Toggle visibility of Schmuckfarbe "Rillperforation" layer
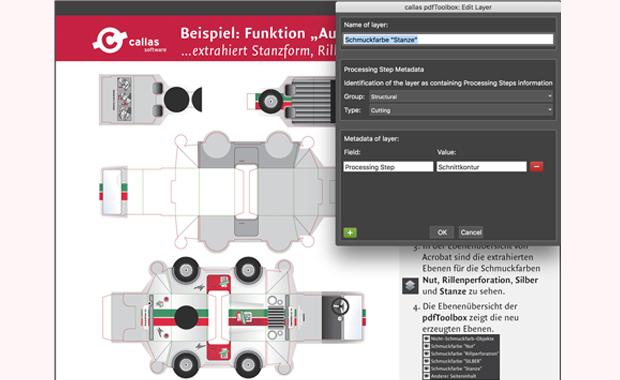This screenshot has height=380, width=620. (x=426, y=354)
